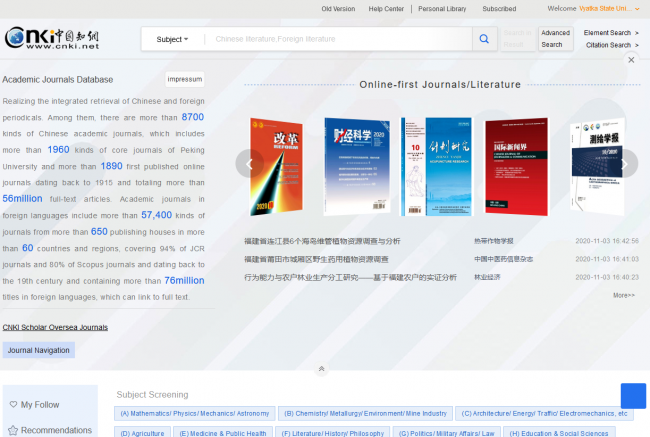Click the star icon beside Recommendations

(x=13, y=430)
